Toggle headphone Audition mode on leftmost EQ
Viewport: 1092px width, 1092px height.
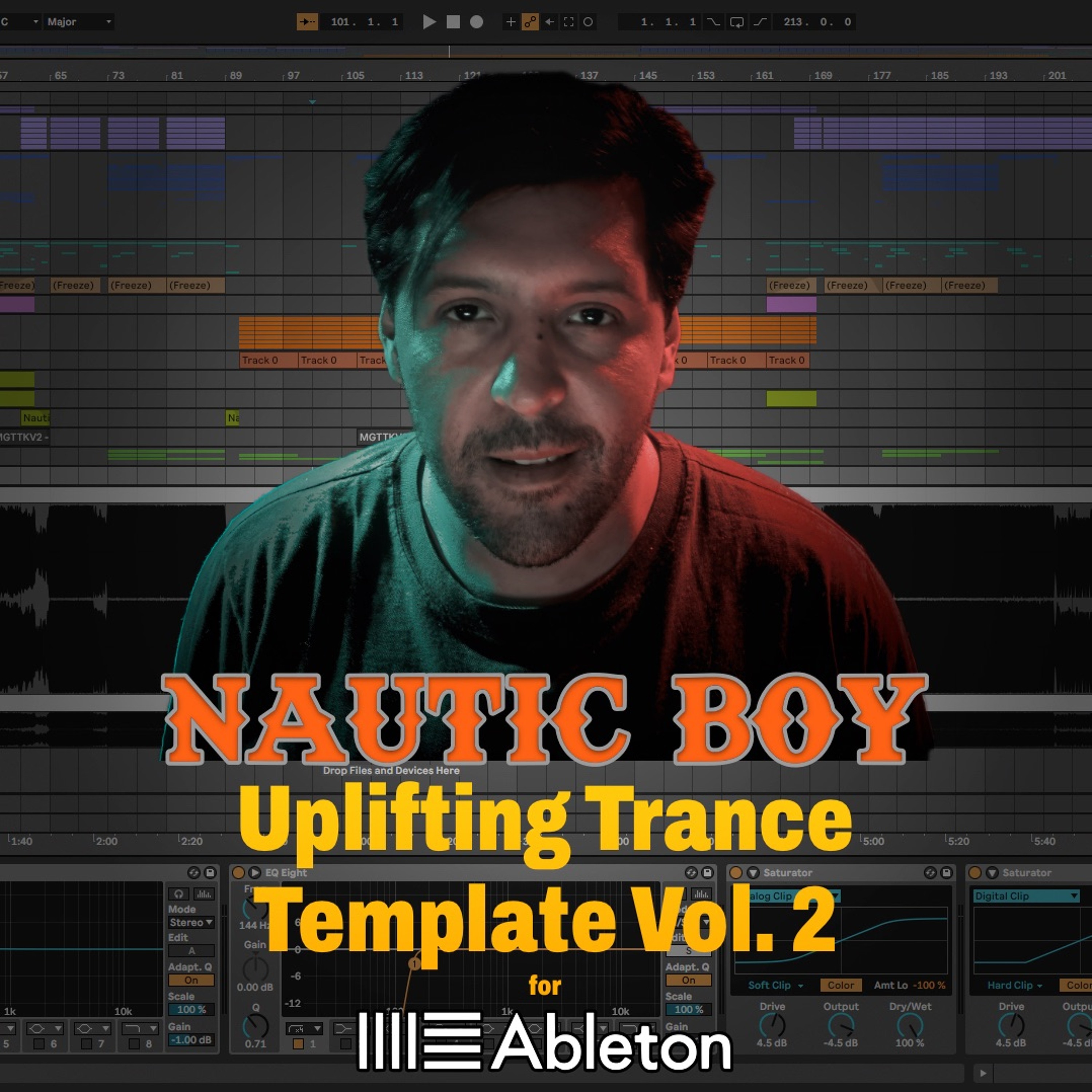(x=179, y=894)
